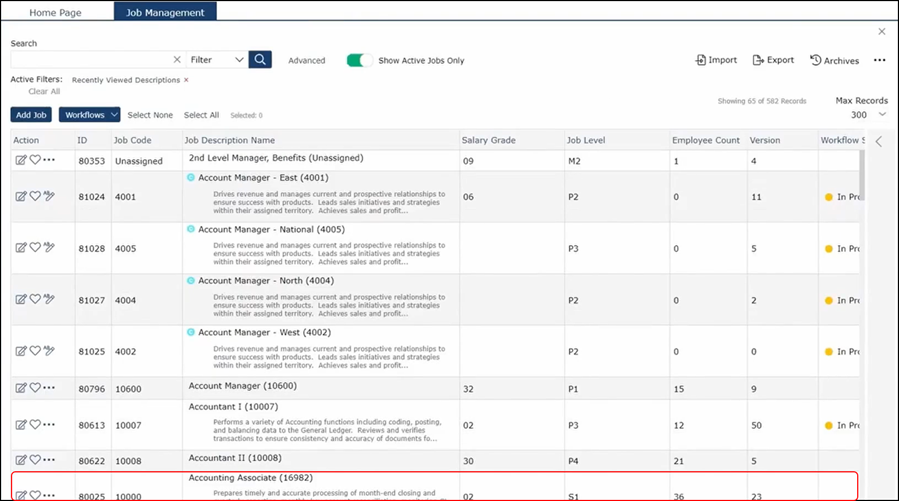This screenshot has width=900, height=501.
Task: Toggle Show Active Jobs Only switch
Action: pyautogui.click(x=359, y=60)
